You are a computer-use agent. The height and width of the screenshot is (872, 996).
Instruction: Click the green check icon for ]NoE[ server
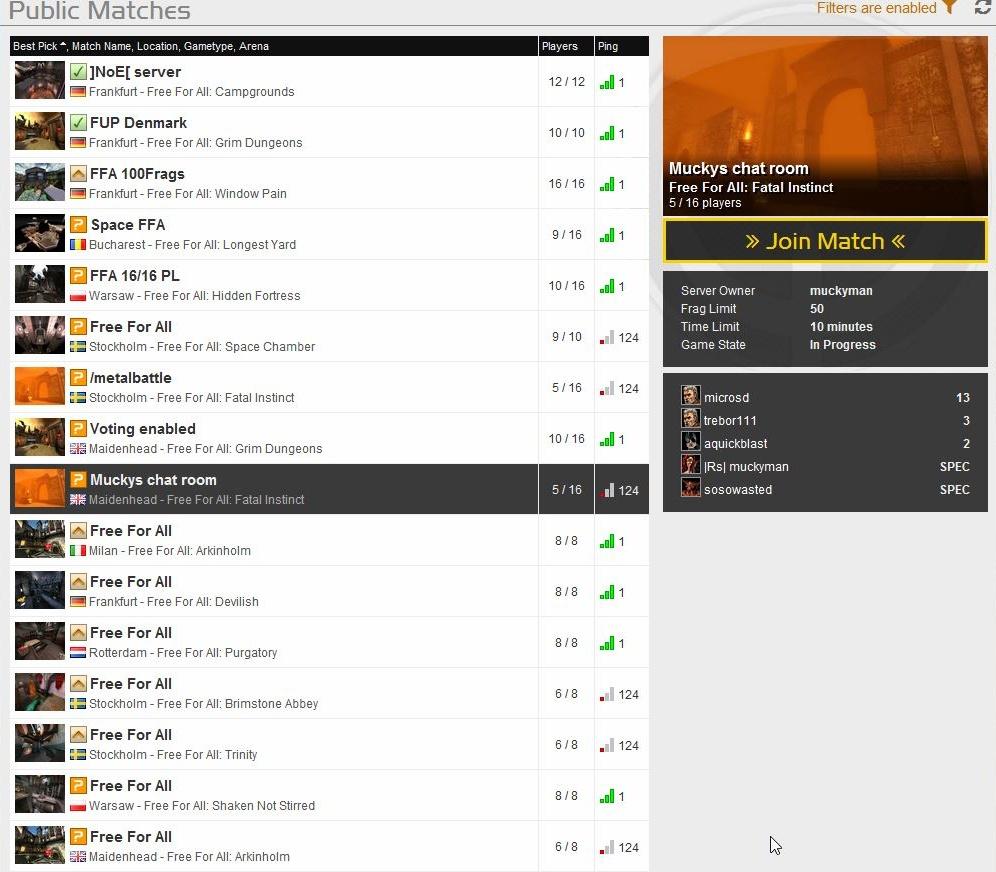click(78, 72)
